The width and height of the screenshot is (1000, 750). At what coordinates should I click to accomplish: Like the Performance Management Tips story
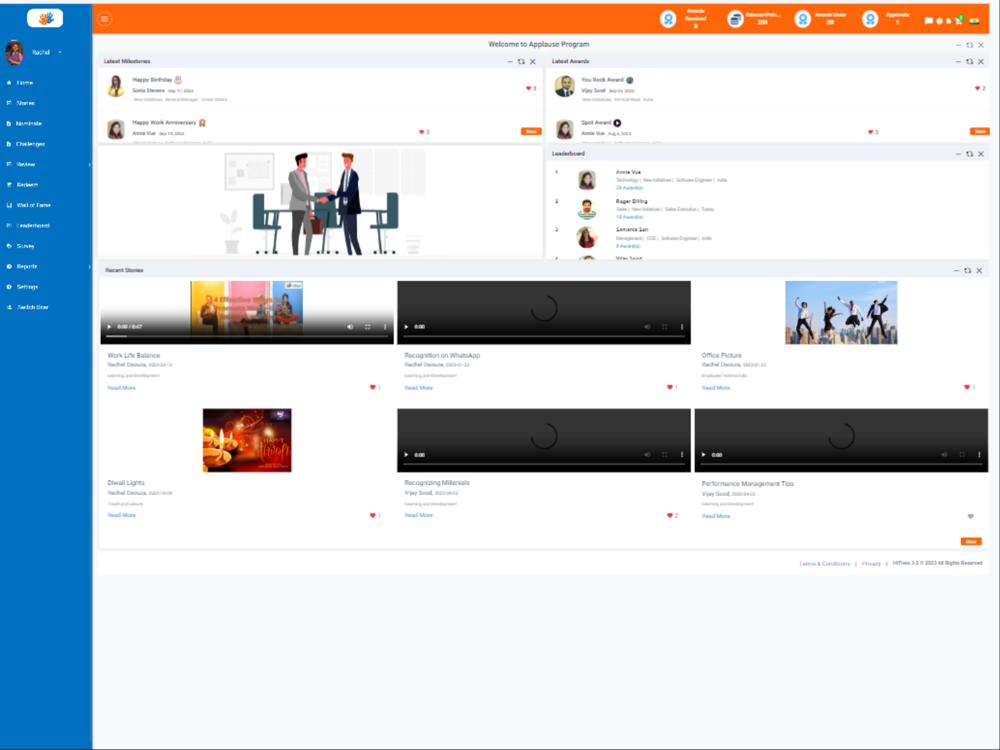(x=971, y=517)
